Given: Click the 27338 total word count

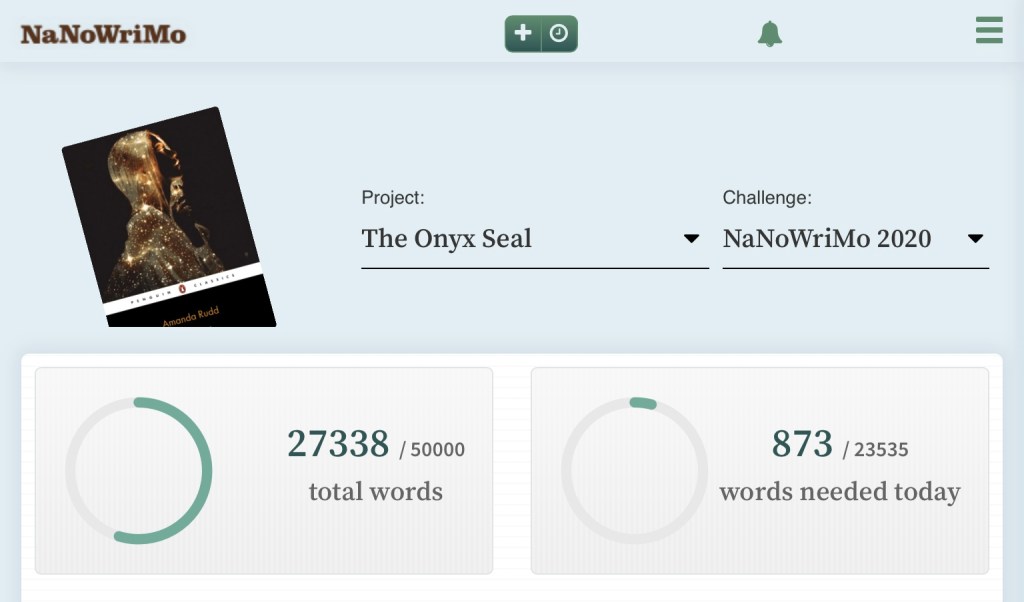Looking at the screenshot, I should click(x=338, y=444).
